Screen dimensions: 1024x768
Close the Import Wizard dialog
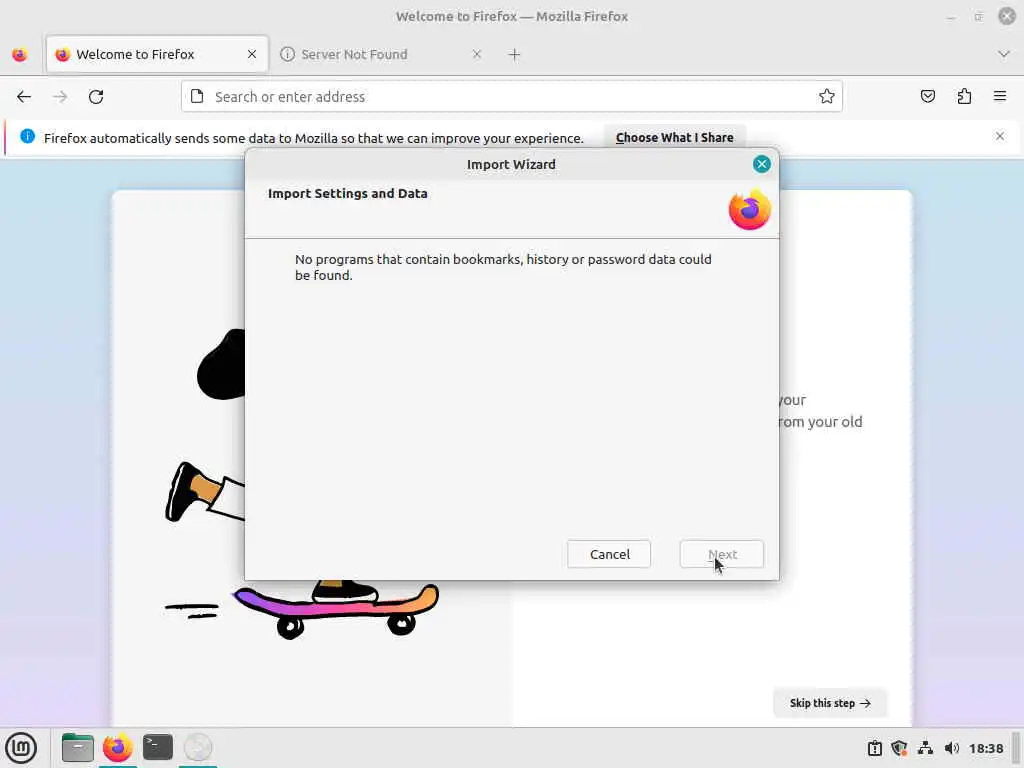tap(761, 164)
